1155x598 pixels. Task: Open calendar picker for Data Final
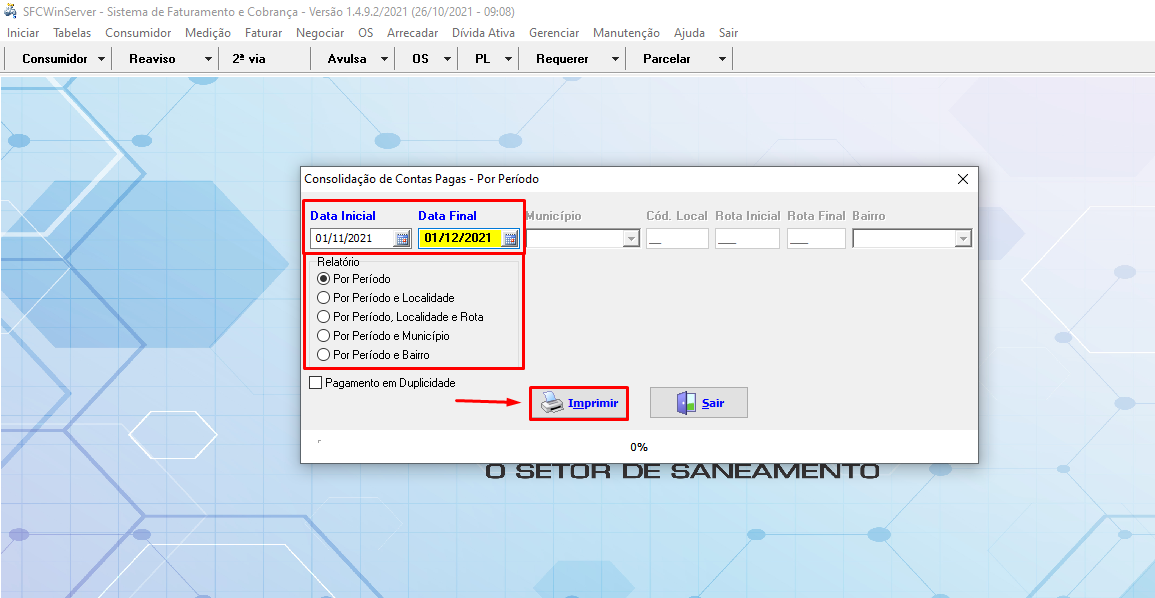[510, 239]
